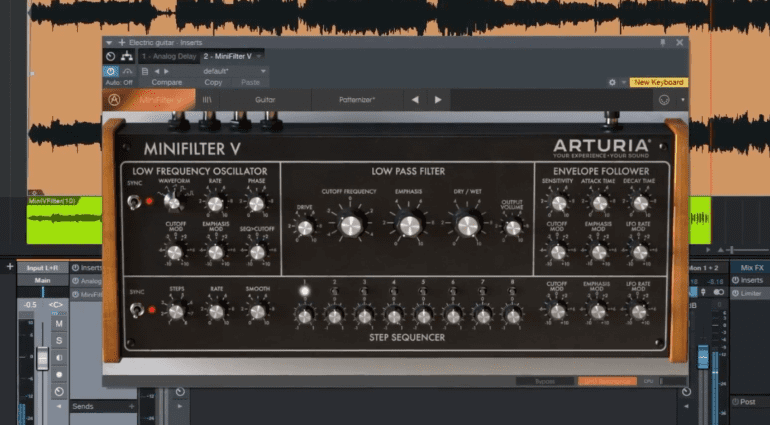Open the plugin settings gear icon
This screenshot has height=425, width=770.
tap(612, 83)
